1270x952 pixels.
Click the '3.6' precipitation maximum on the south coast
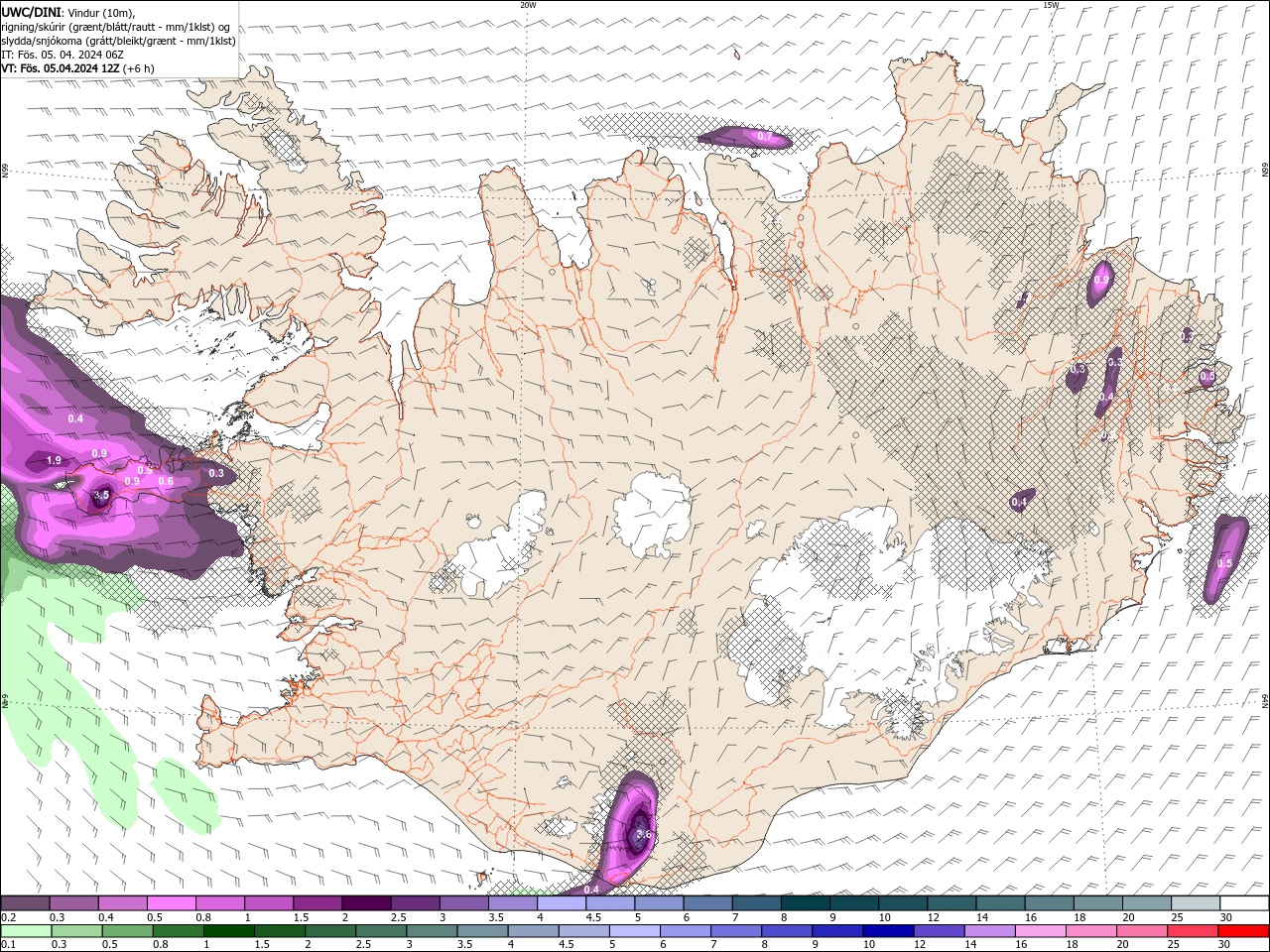click(x=644, y=834)
